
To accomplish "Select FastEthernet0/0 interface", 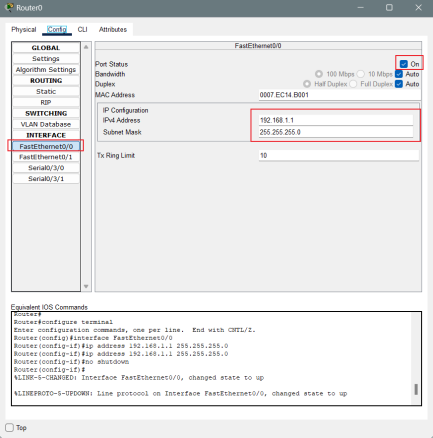I will [x=46, y=146].
